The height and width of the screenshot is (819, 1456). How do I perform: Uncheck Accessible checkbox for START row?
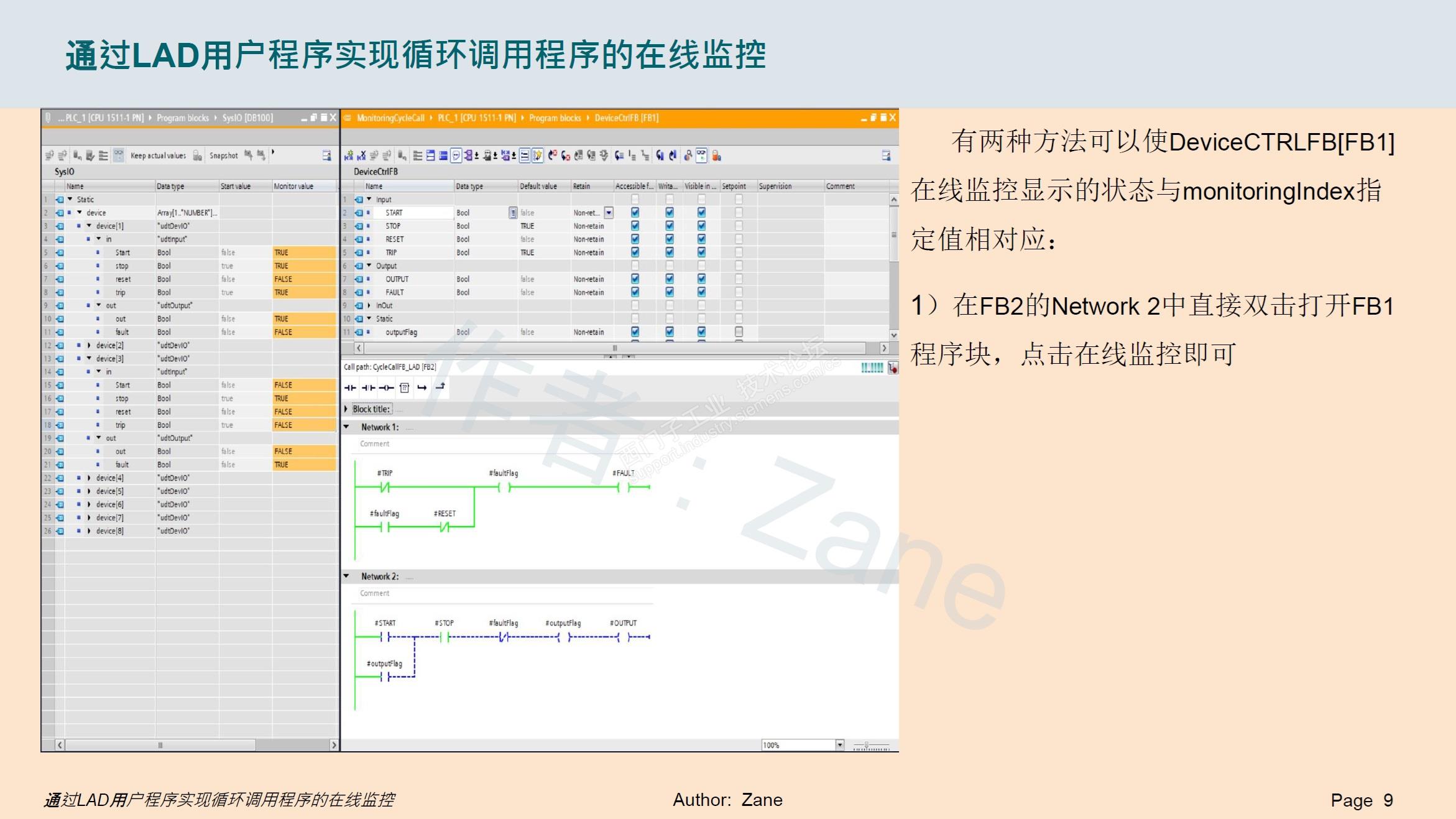point(635,213)
